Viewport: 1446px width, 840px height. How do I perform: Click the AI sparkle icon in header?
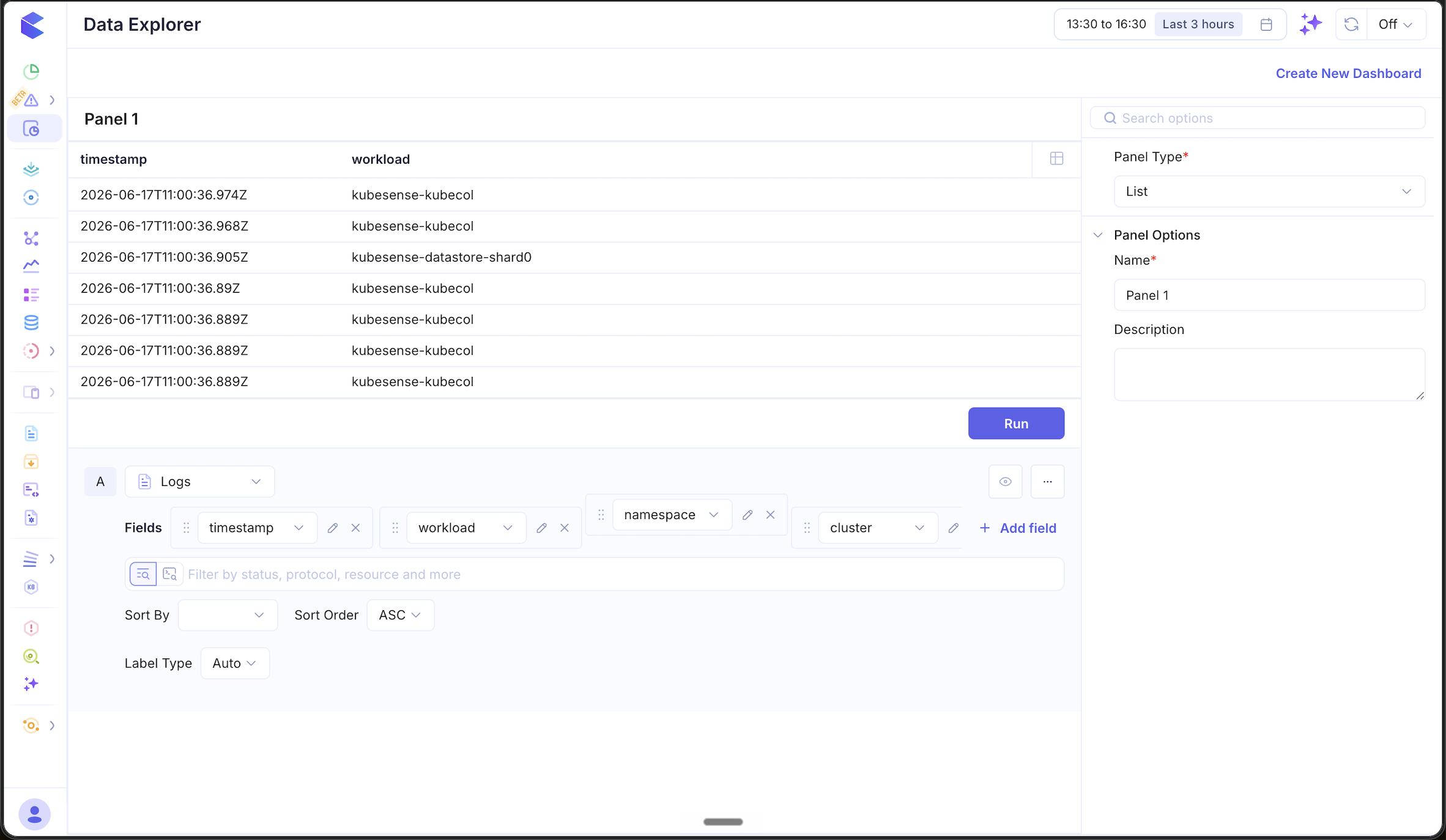click(1311, 24)
